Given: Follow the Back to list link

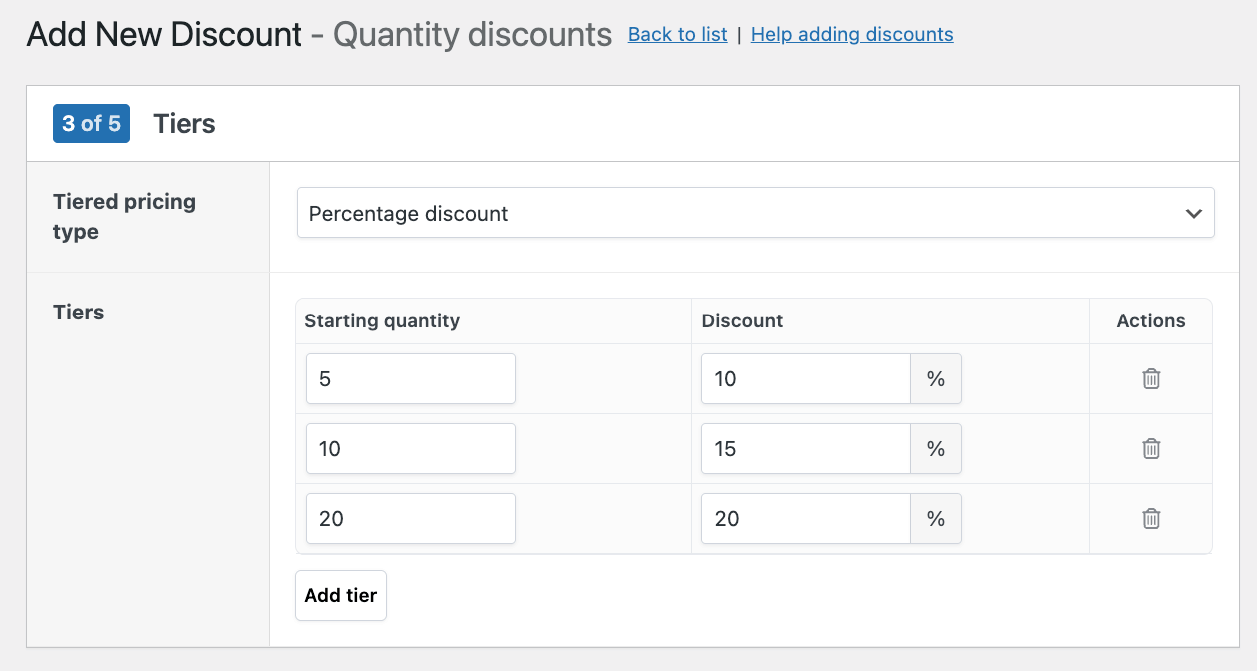Looking at the screenshot, I should (677, 34).
